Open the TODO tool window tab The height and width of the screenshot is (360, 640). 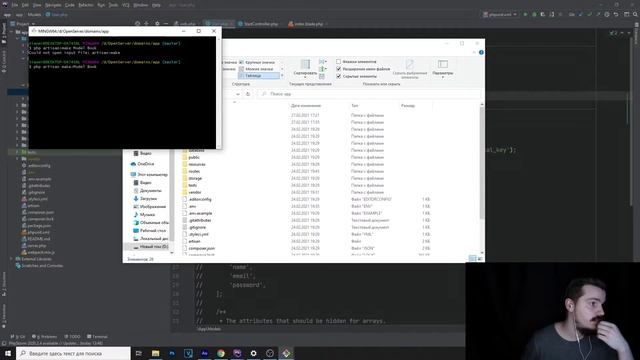tap(72, 337)
